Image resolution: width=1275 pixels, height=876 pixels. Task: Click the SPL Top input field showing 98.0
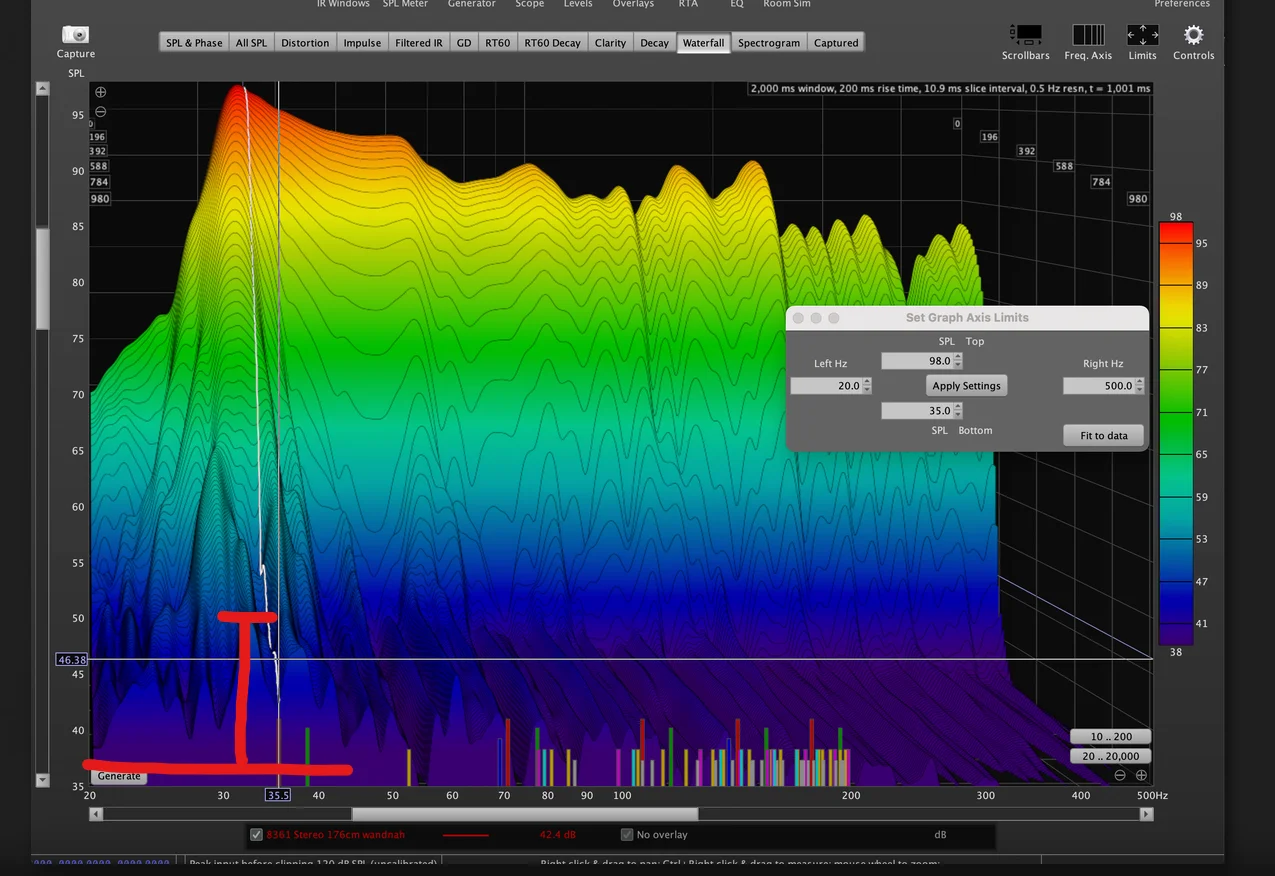(x=917, y=361)
